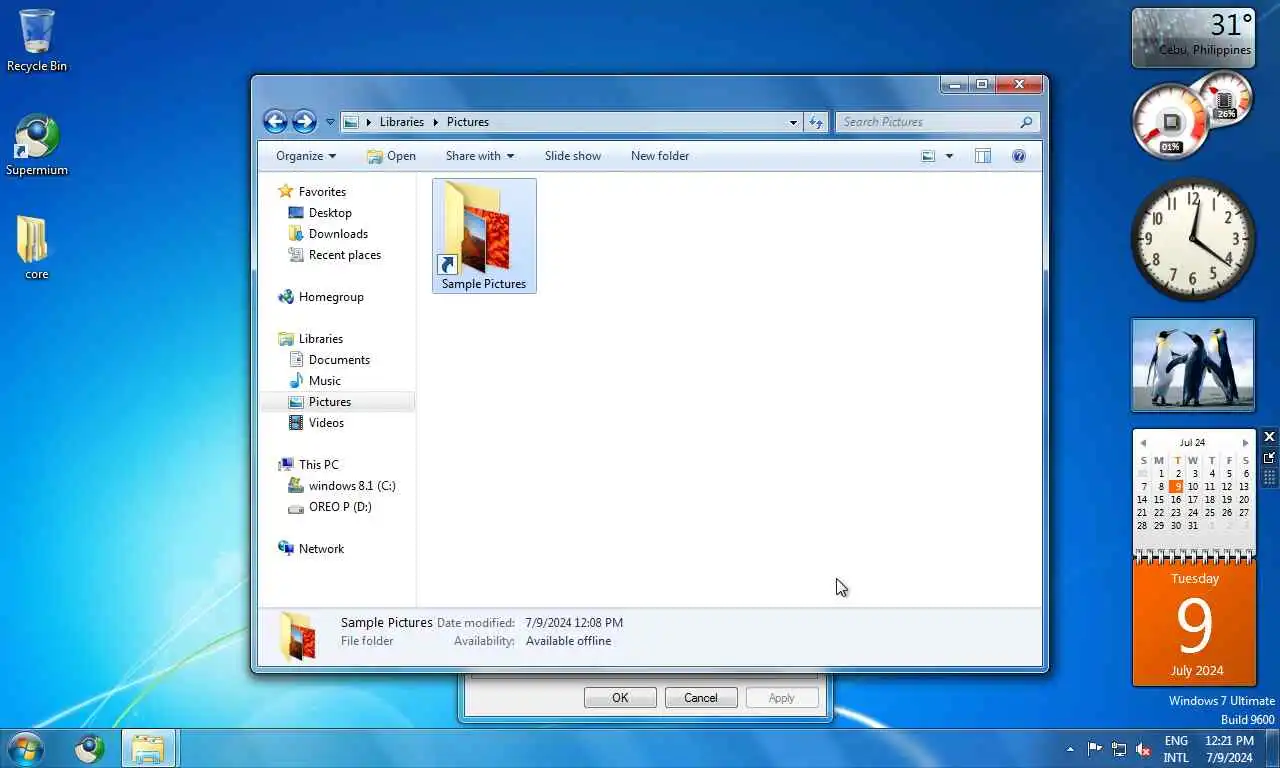Image resolution: width=1280 pixels, height=768 pixels.
Task: Create a New folder
Action: pyautogui.click(x=660, y=156)
